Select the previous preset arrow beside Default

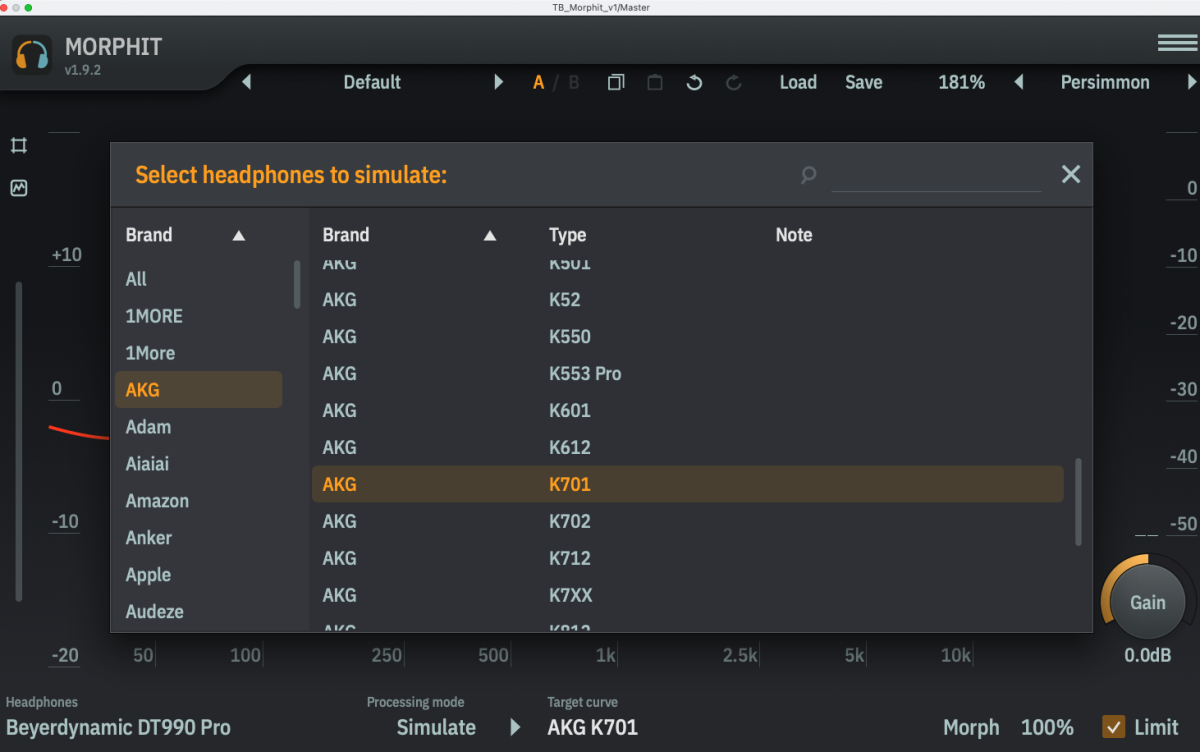[246, 82]
